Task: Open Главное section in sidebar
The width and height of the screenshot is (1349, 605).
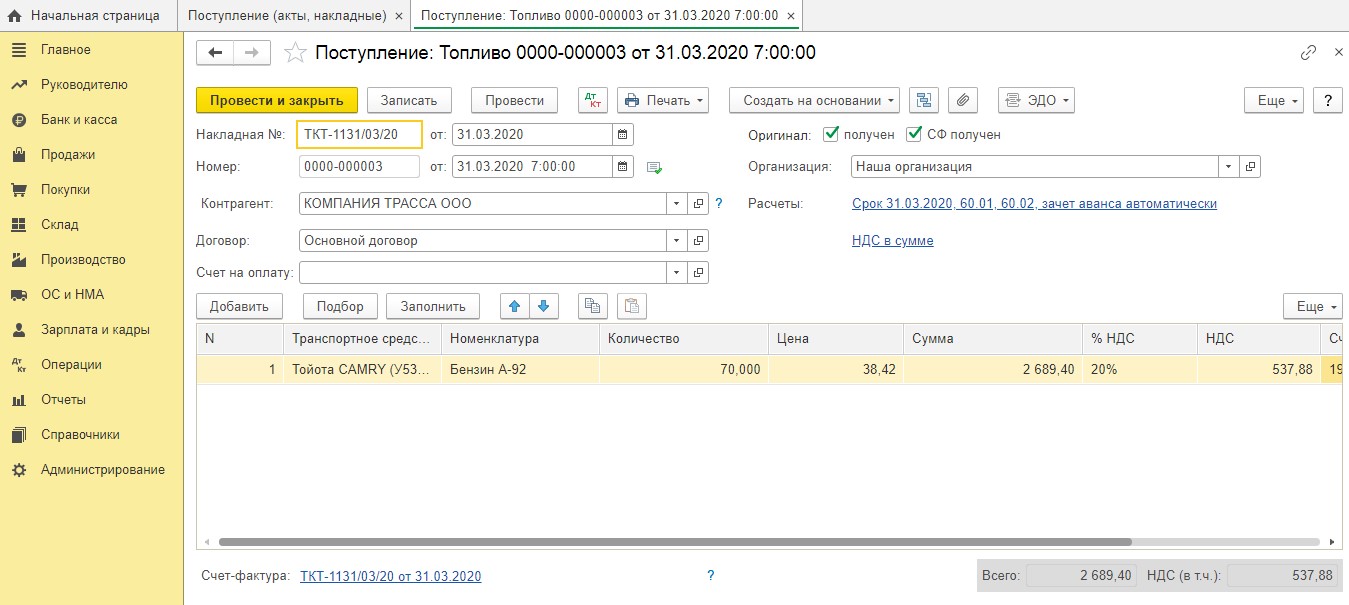Action: (92, 50)
